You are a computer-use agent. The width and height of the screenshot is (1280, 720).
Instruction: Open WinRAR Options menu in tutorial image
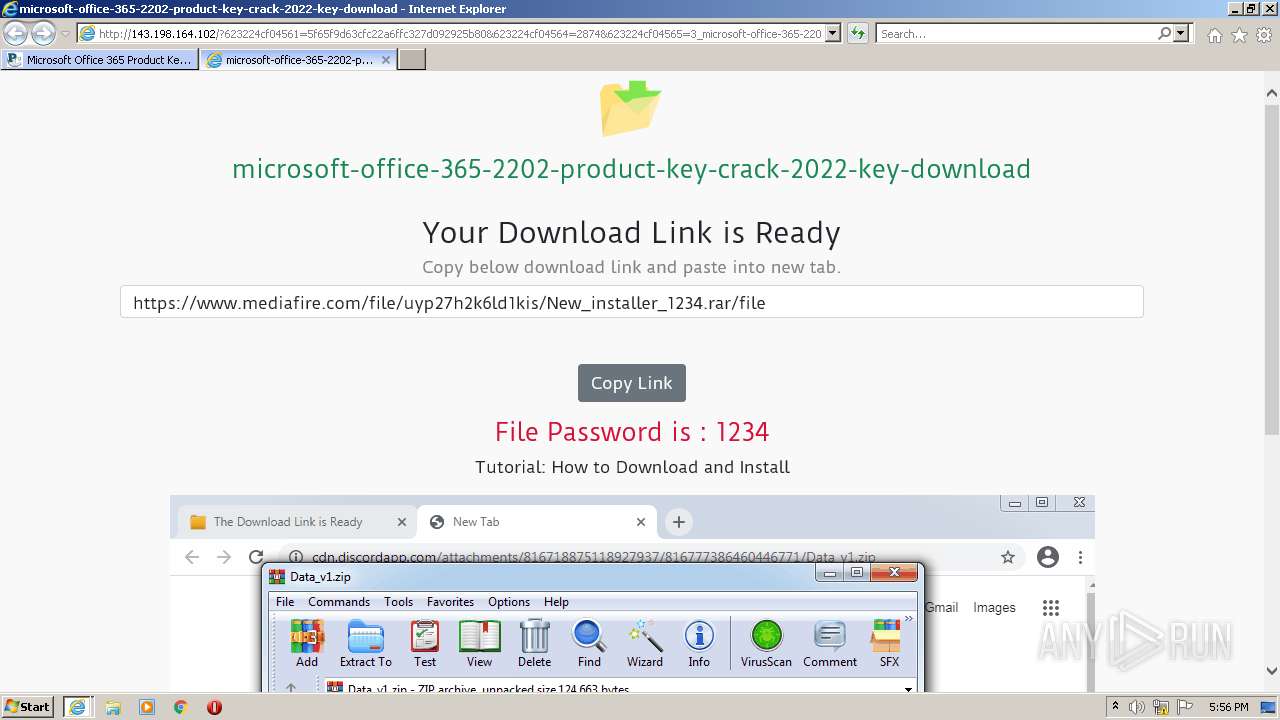click(x=509, y=602)
